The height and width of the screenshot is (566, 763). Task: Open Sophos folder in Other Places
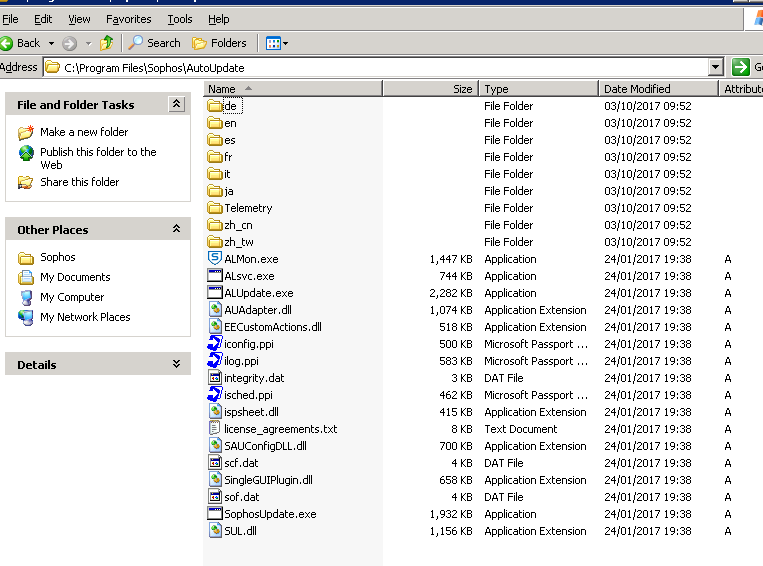[58, 257]
